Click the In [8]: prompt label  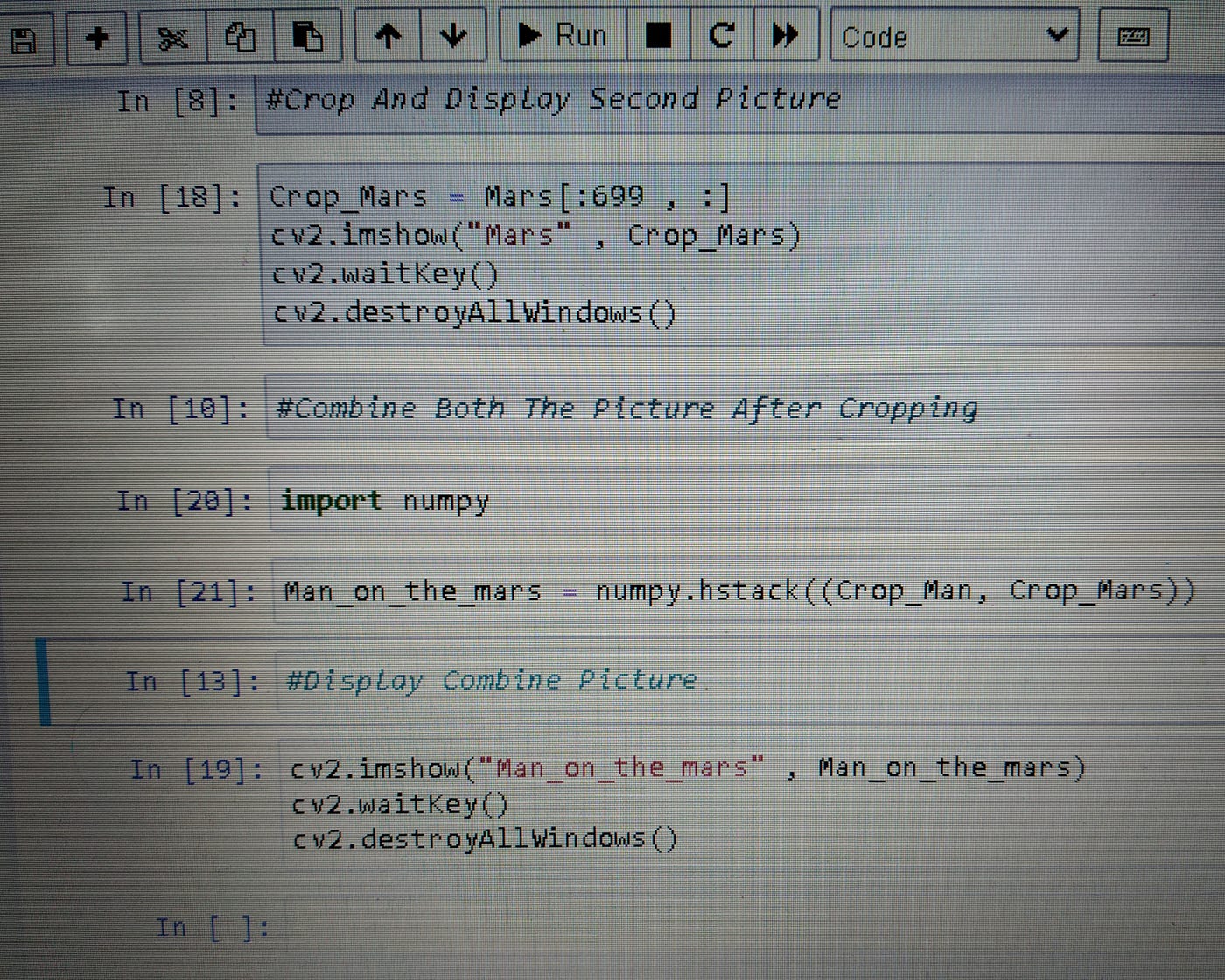(x=178, y=102)
